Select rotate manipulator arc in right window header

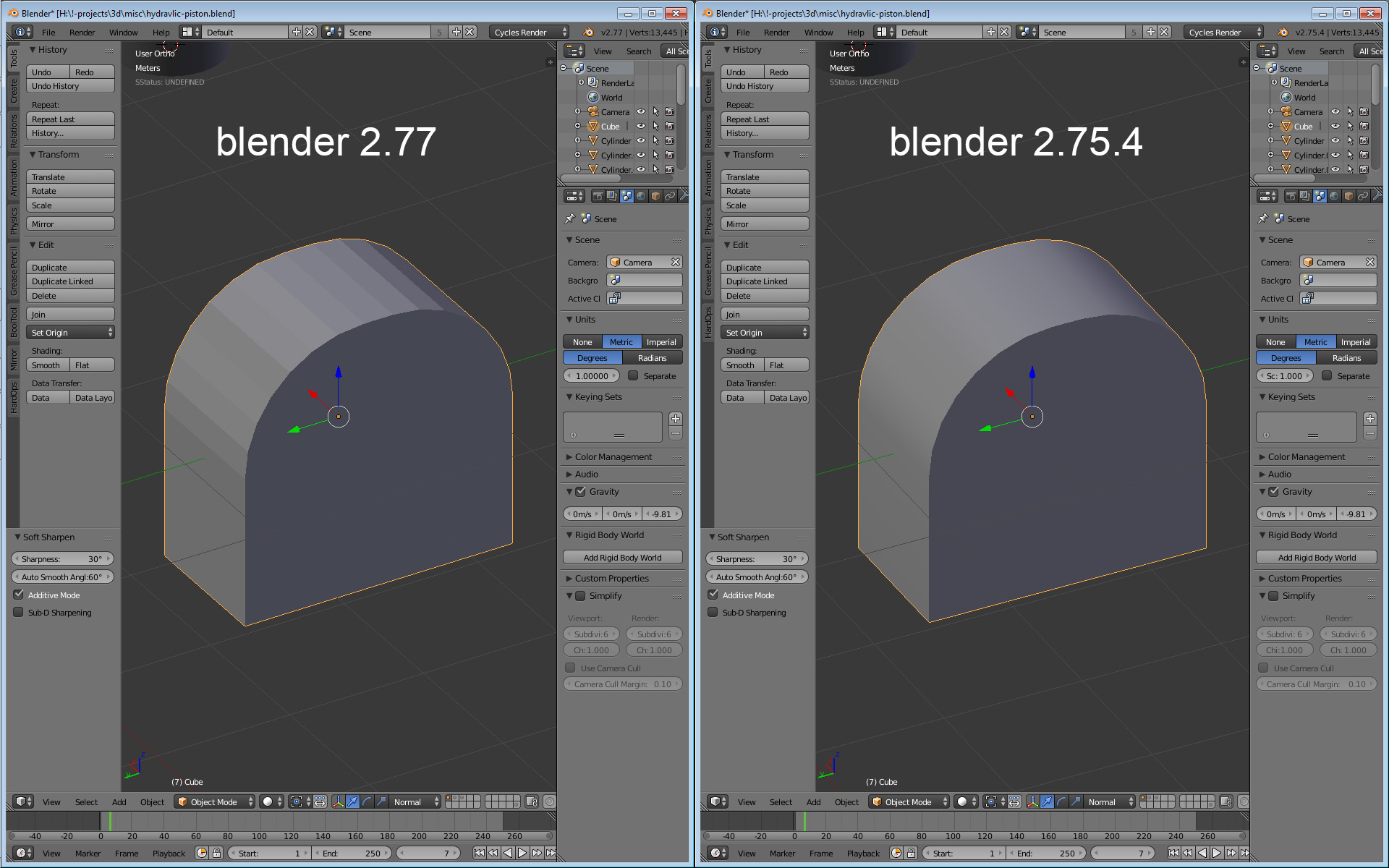[x=1061, y=801]
